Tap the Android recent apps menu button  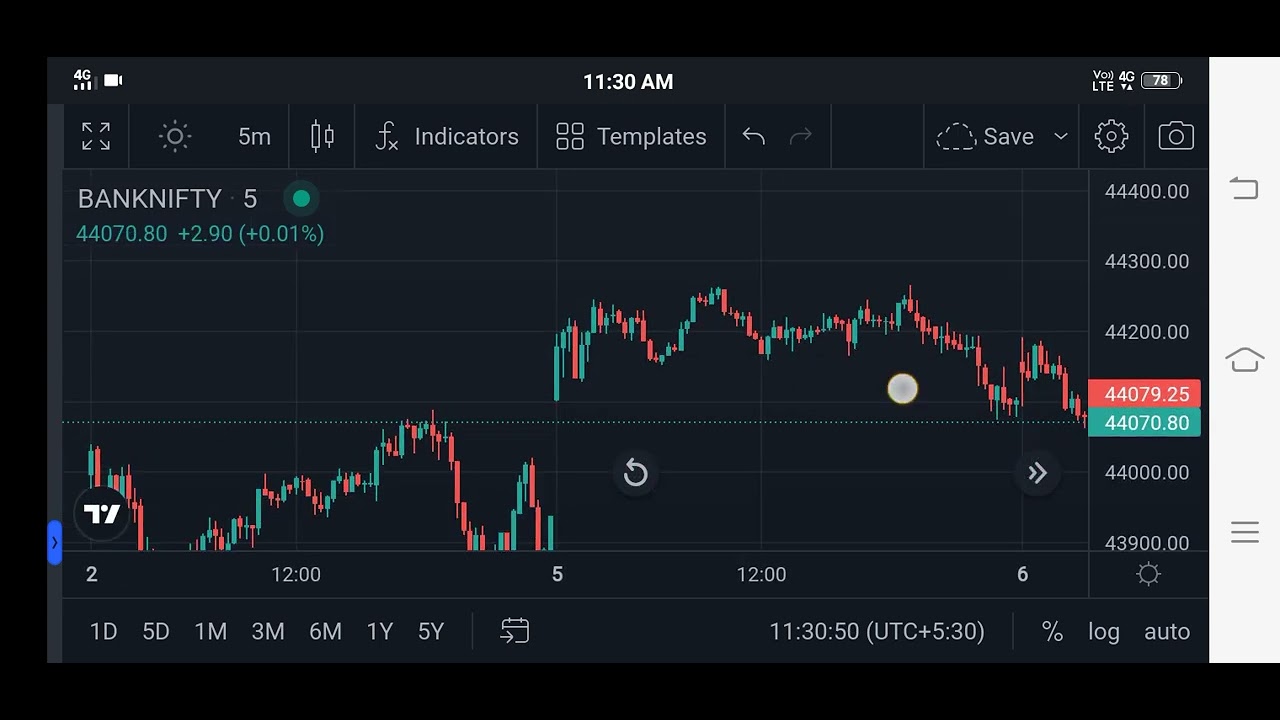[1245, 532]
